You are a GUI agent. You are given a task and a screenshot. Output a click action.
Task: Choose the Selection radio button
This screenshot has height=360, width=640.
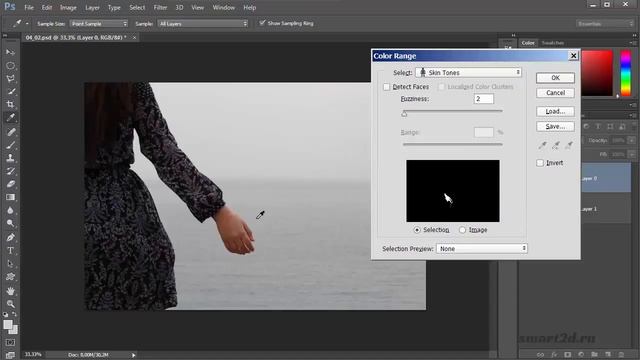point(417,230)
